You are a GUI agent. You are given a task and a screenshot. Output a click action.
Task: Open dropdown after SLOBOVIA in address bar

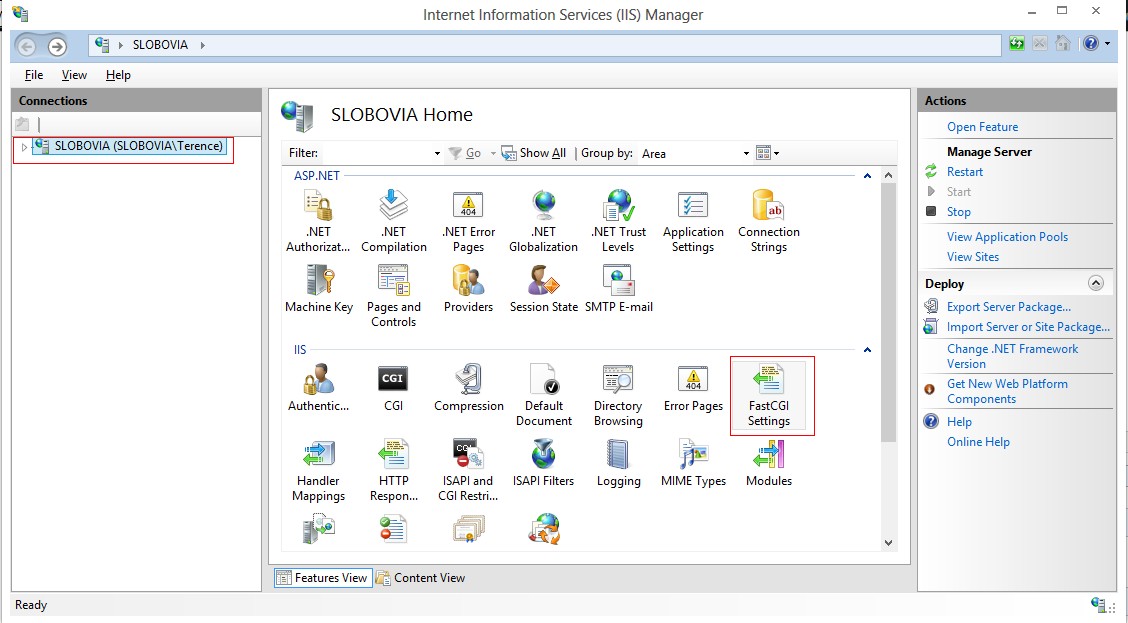(x=202, y=45)
